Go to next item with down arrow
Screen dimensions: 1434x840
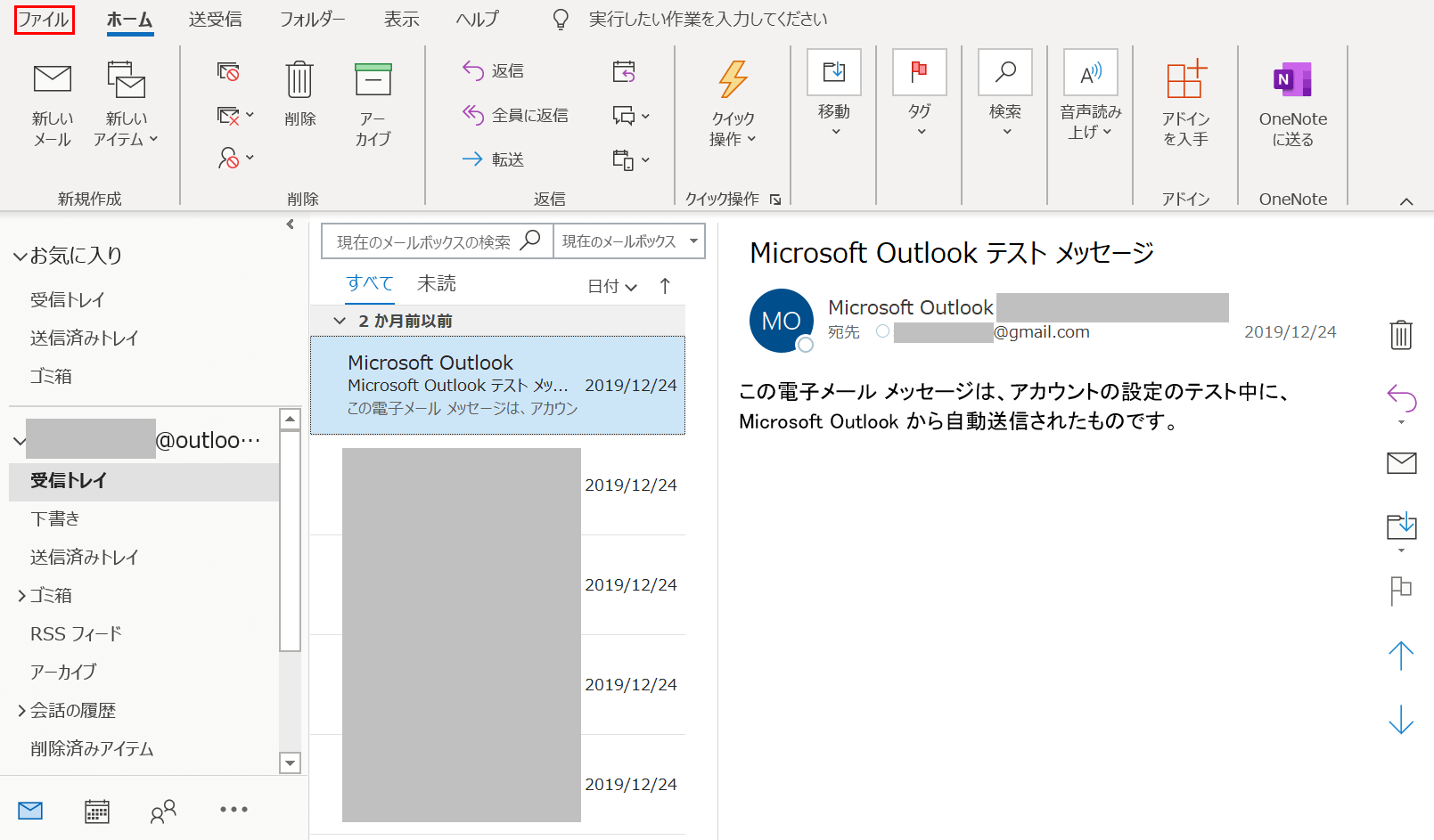pos(1401,720)
